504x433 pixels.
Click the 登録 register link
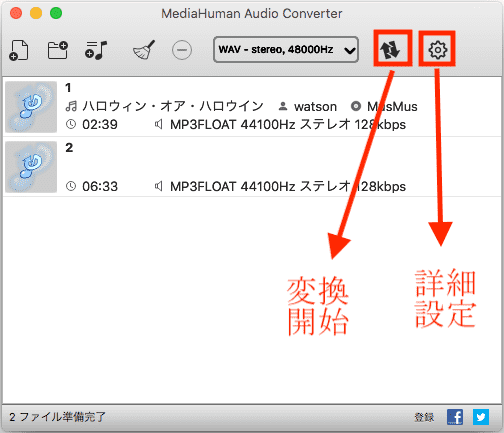click(x=424, y=417)
